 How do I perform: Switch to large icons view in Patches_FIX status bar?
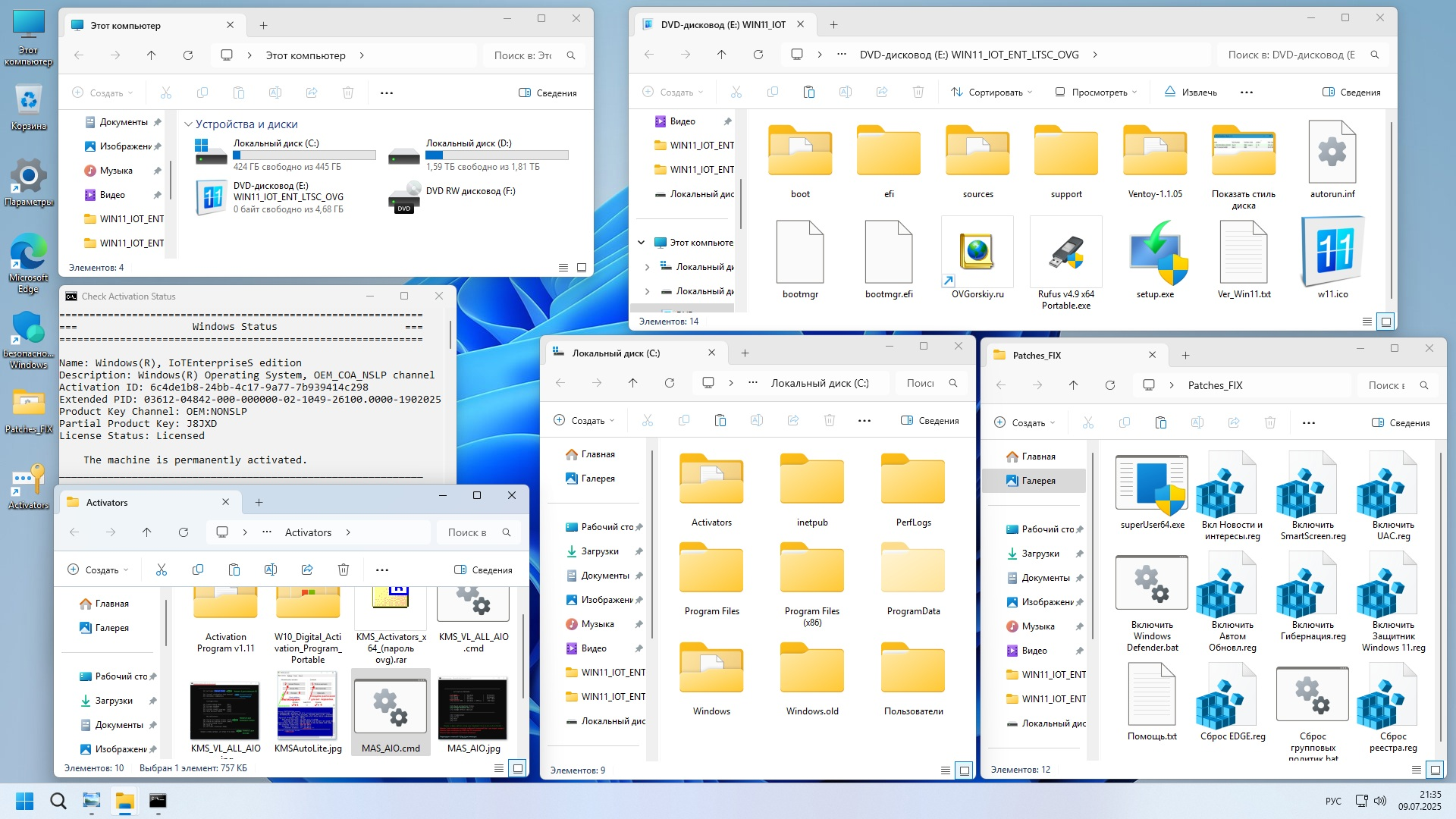pos(1435,770)
